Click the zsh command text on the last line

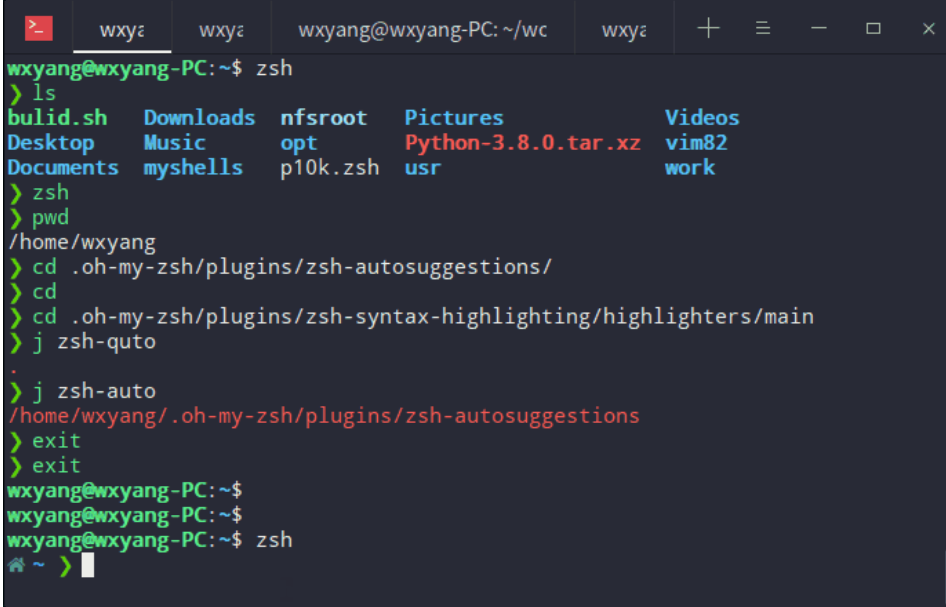click(274, 540)
